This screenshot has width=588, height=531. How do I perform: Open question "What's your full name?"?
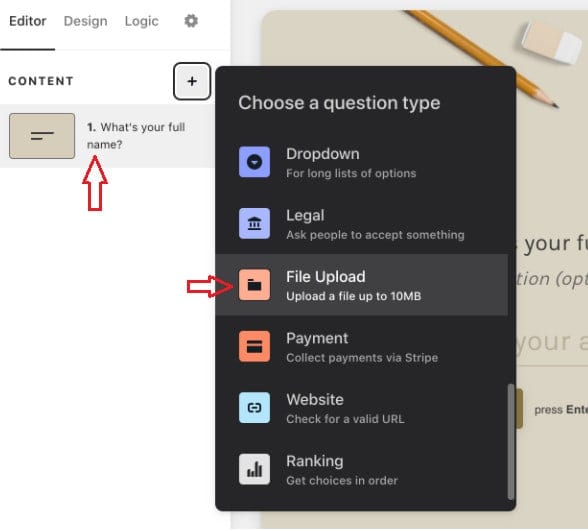[x=136, y=136]
